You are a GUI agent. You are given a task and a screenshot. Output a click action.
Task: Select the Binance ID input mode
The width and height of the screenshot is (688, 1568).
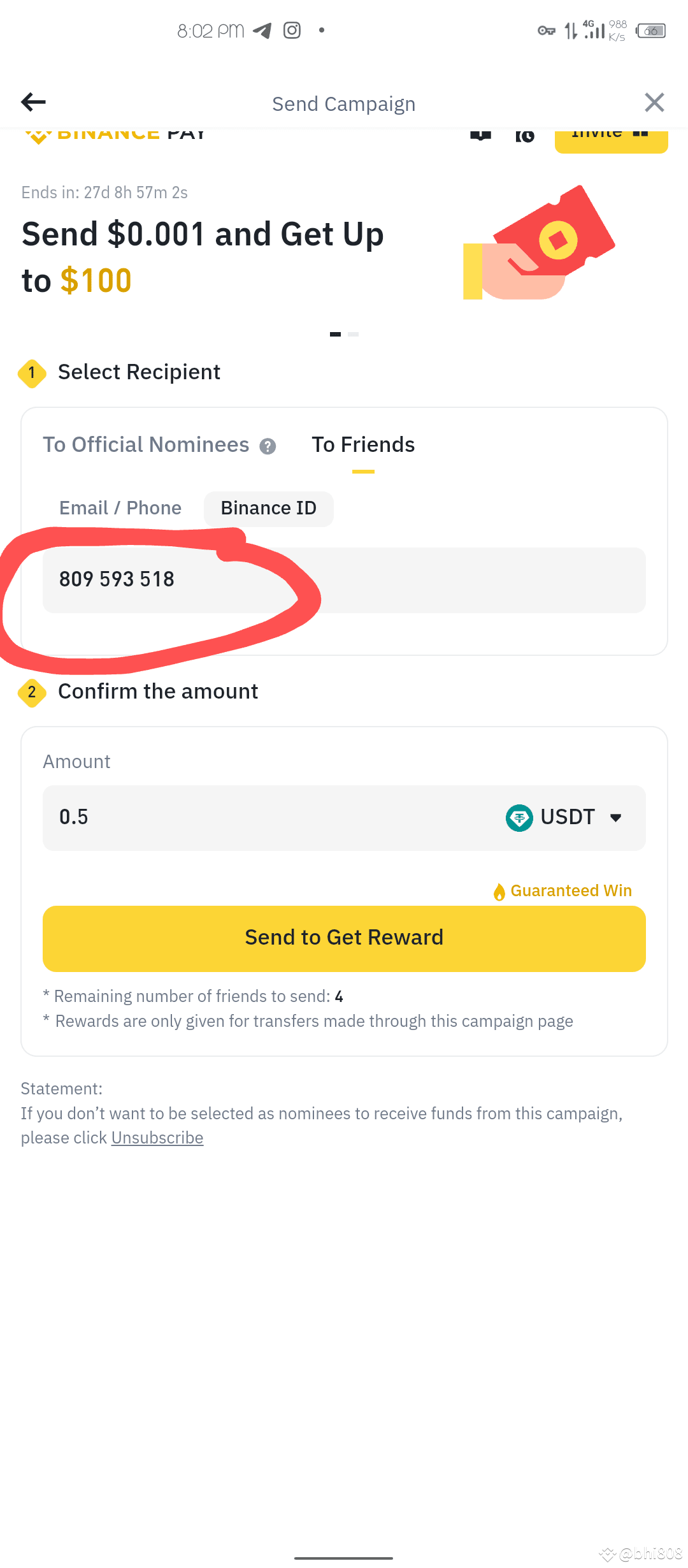tap(268, 508)
